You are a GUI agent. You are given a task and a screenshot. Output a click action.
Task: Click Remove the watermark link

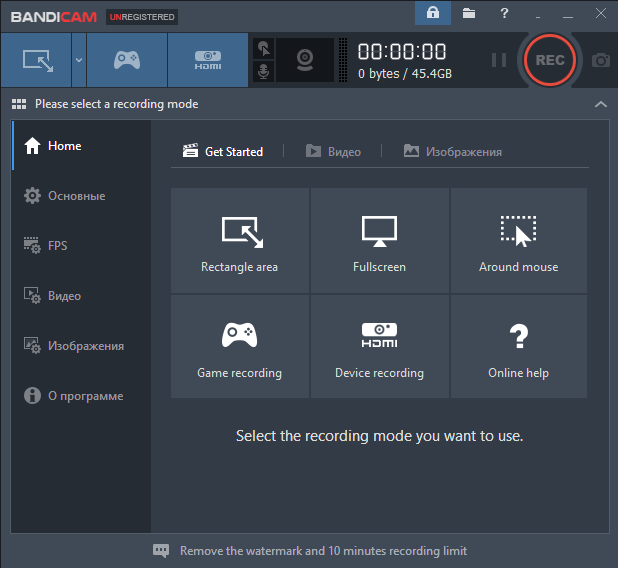[323, 551]
